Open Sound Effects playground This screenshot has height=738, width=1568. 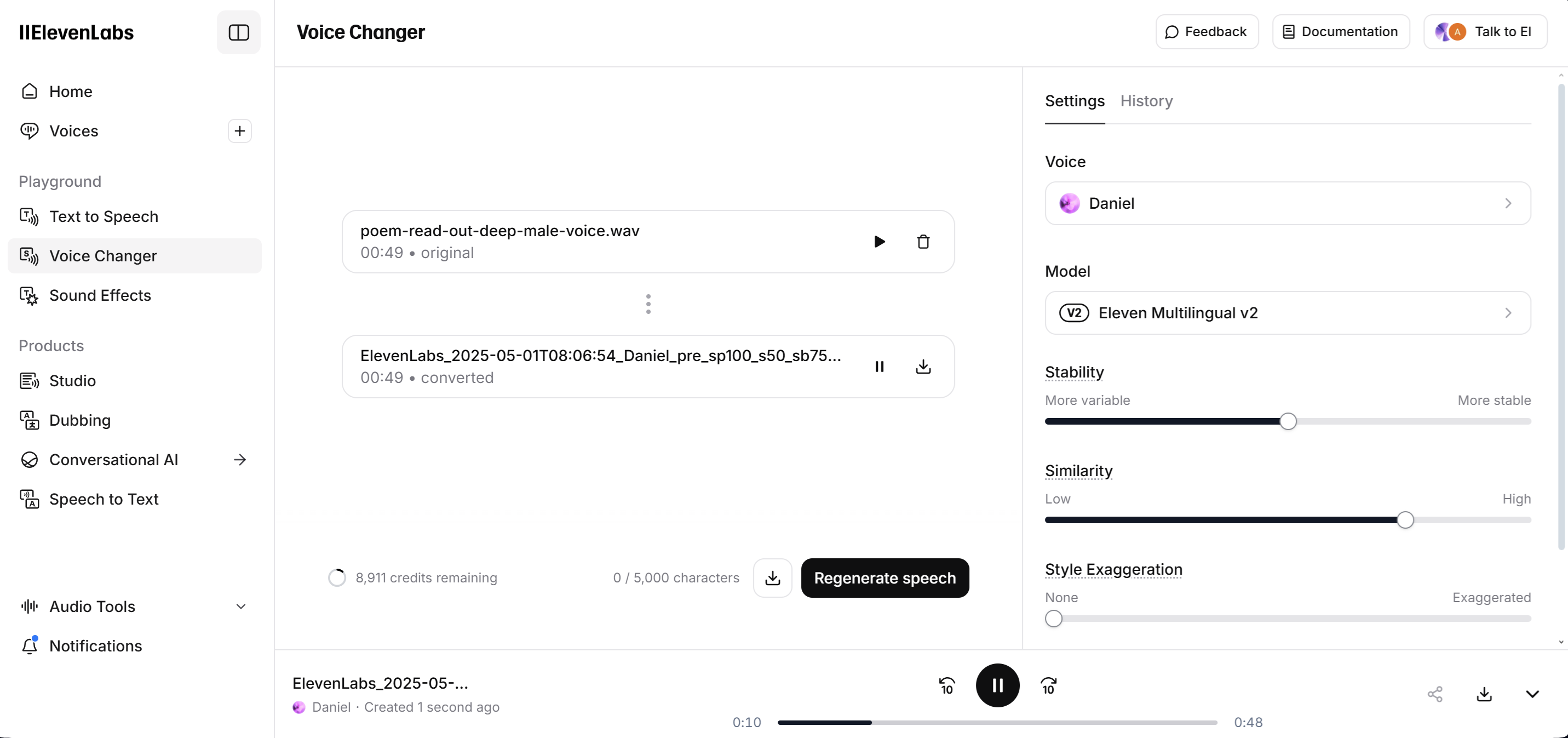pos(134,295)
